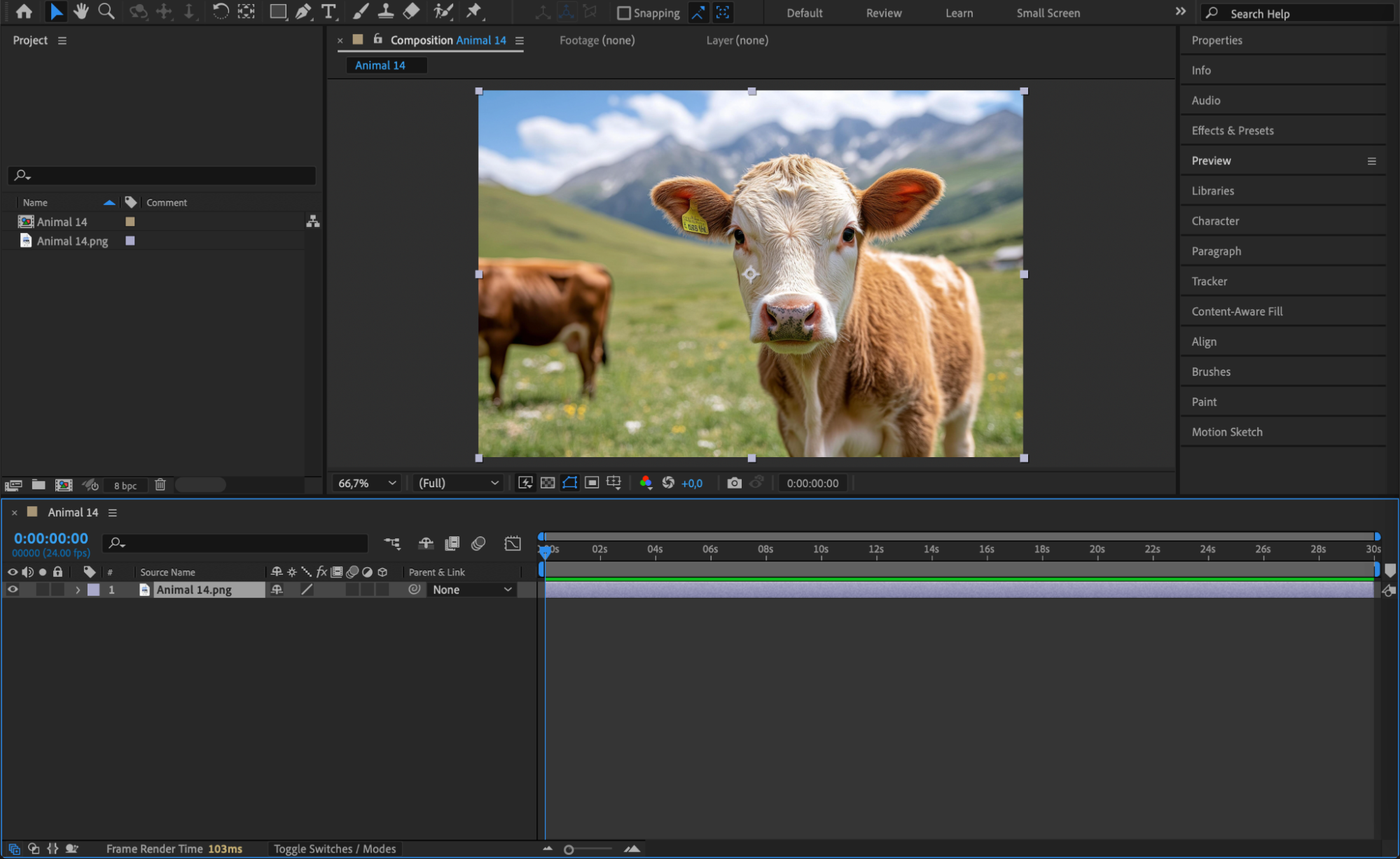Open the 66,7% magnification dropdown

(367, 483)
